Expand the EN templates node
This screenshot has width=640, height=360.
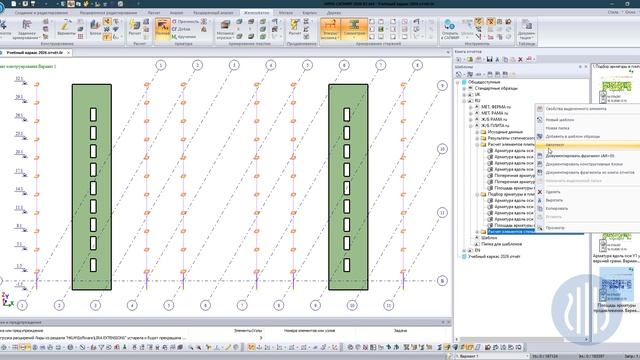click(464, 250)
